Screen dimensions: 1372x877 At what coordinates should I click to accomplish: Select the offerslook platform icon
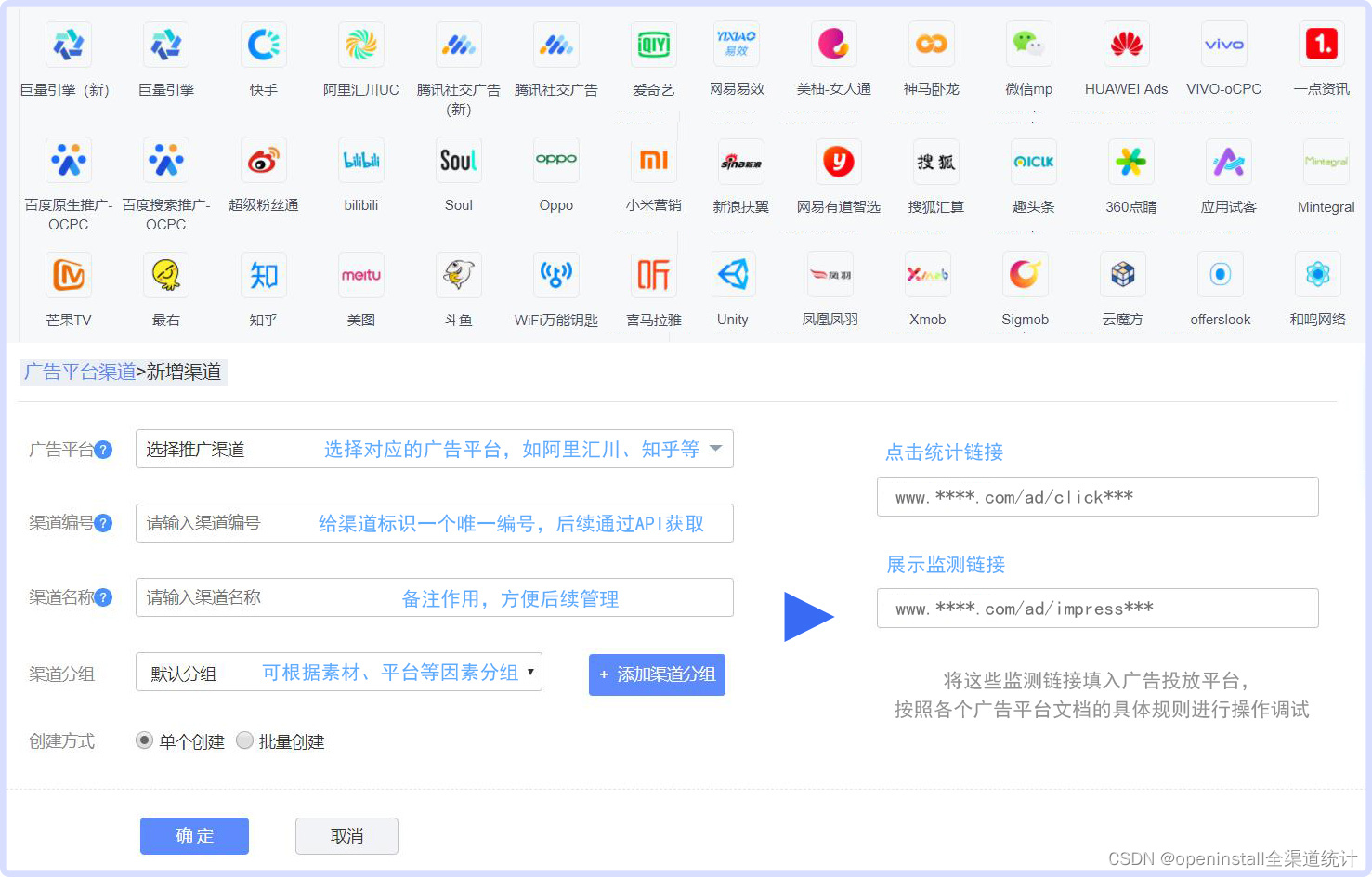pos(1221,274)
